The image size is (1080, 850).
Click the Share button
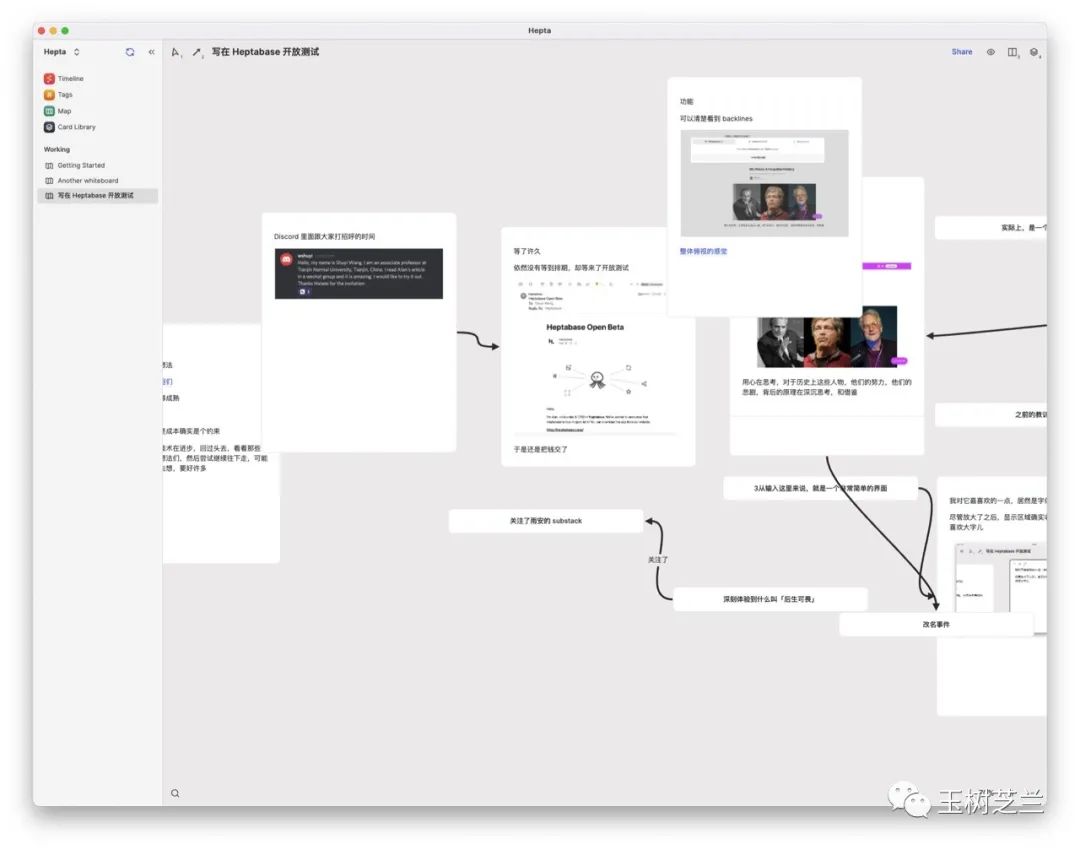tap(962, 52)
